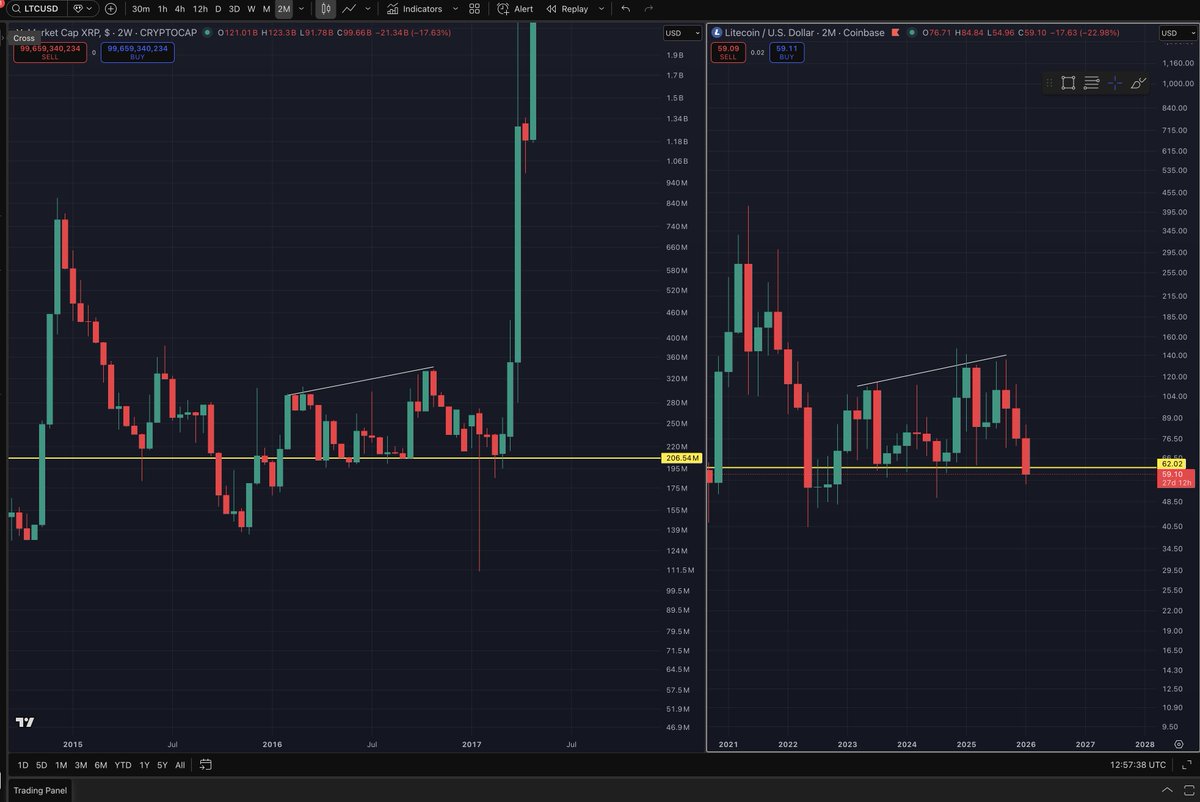
Task: Set the 1D date range
Action: click(x=25, y=765)
